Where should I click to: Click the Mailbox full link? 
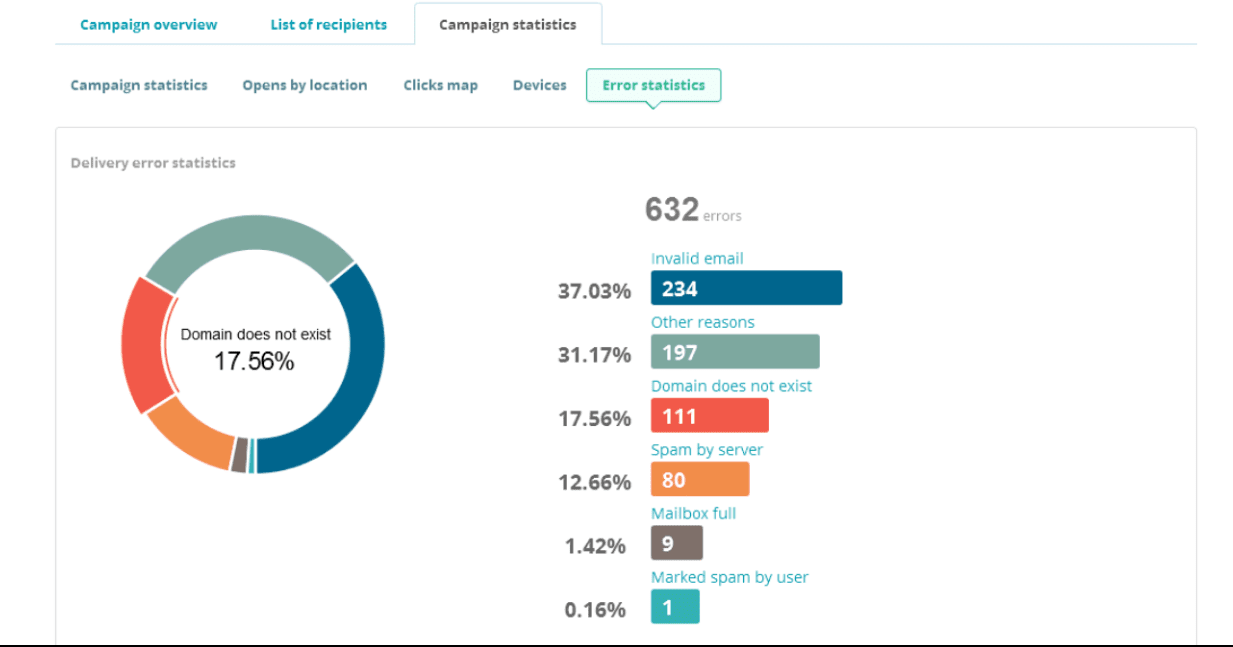point(693,513)
